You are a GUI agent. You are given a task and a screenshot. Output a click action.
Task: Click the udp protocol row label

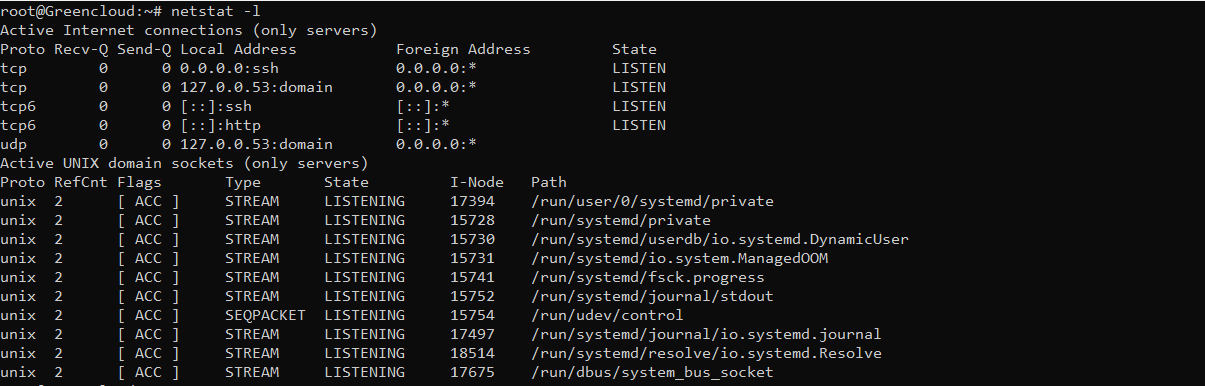13,144
